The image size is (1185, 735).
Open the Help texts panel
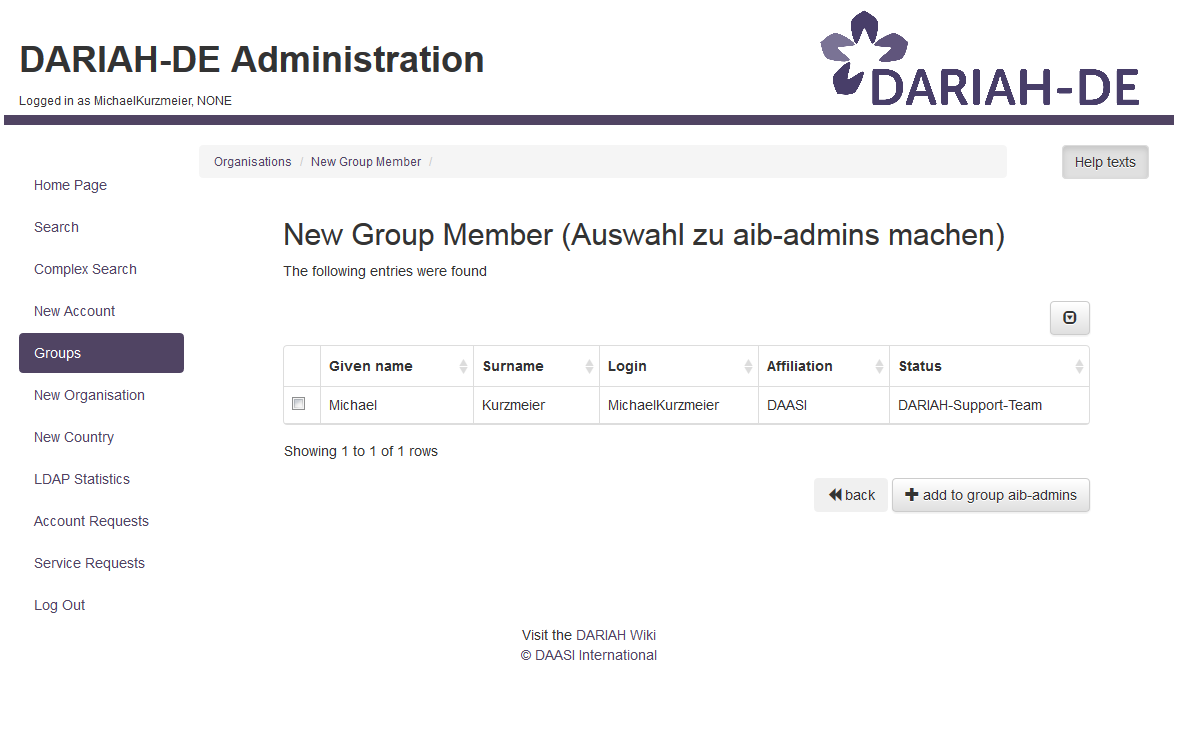coord(1104,162)
